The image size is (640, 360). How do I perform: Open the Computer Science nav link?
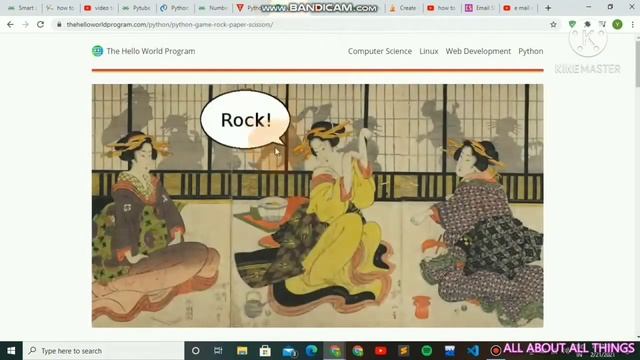point(380,51)
